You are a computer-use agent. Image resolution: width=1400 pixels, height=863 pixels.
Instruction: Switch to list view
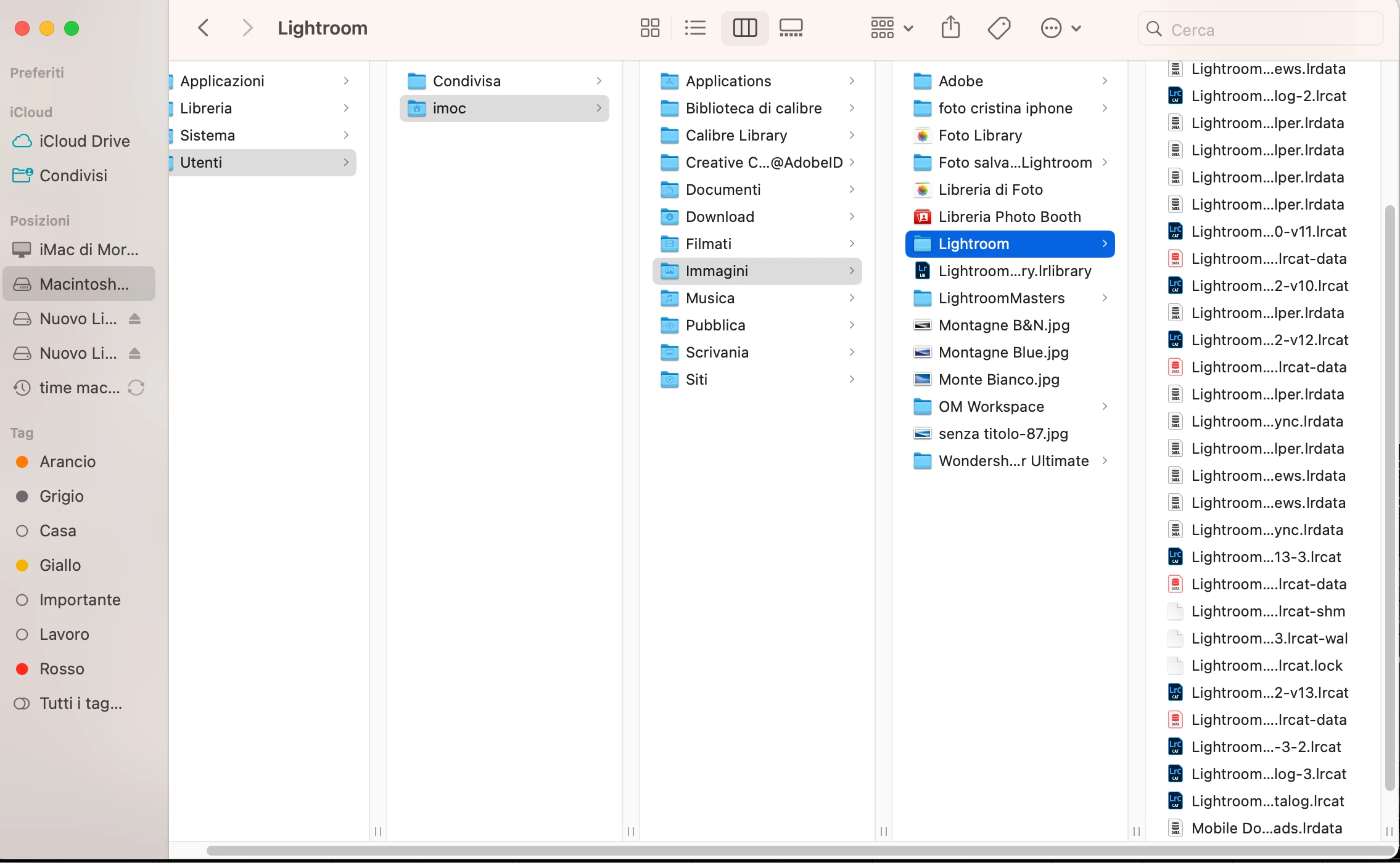tap(695, 28)
